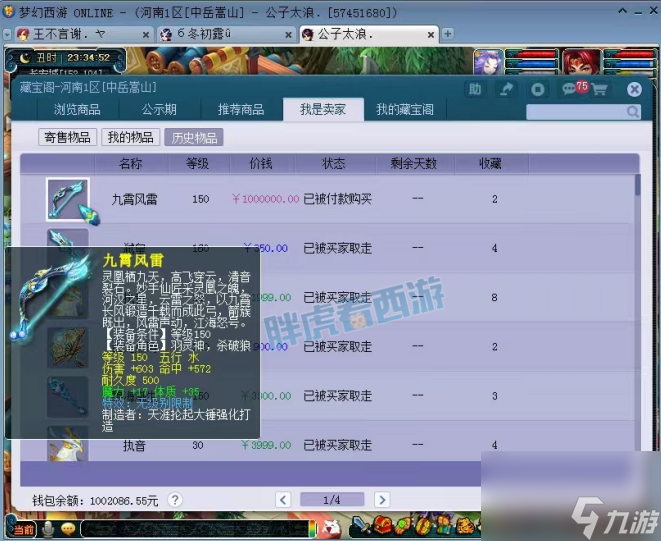Click the game time clock 23:34:52
The image size is (661, 541).
89,58
